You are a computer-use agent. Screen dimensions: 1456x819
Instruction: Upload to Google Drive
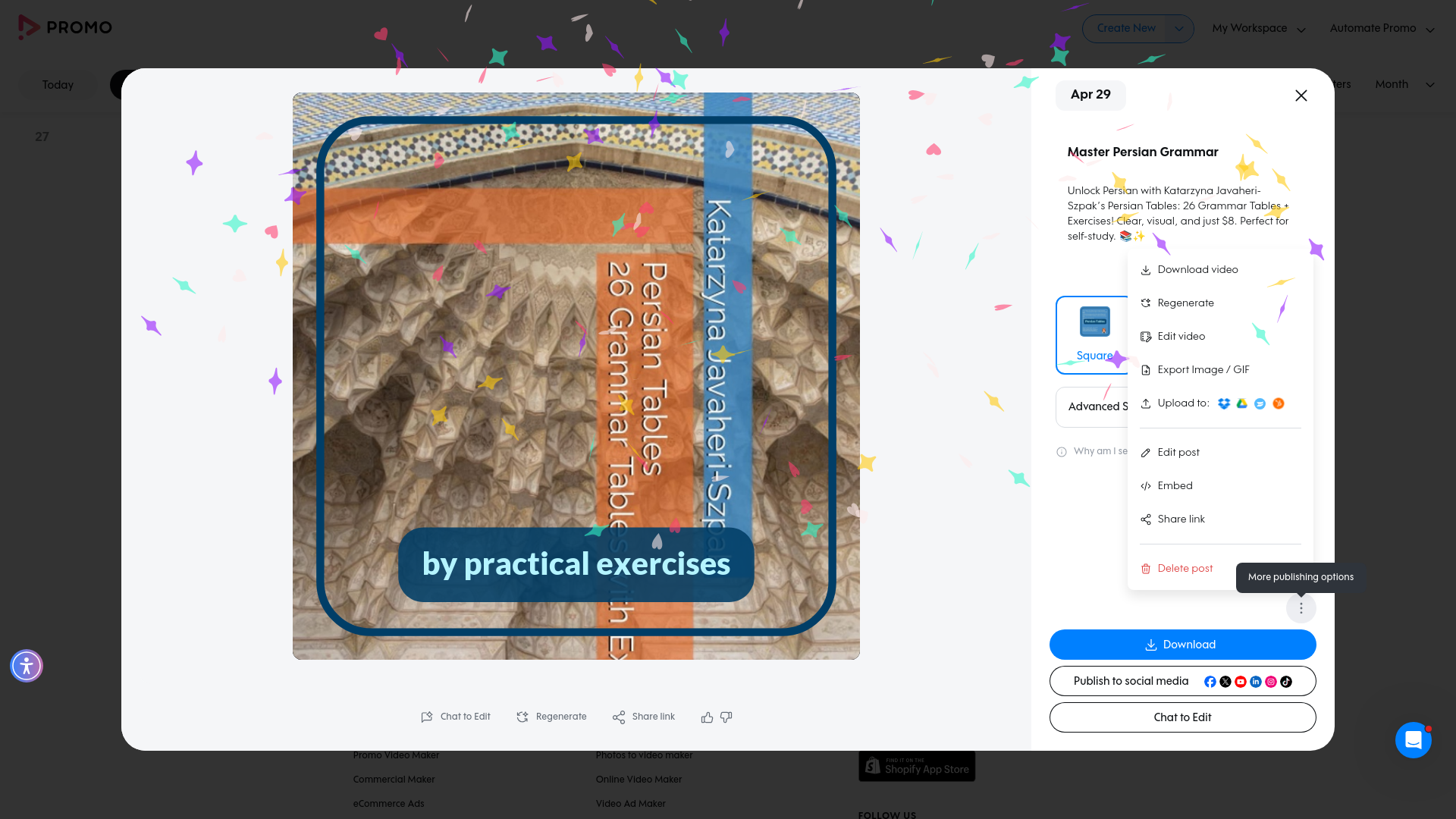tap(1242, 403)
